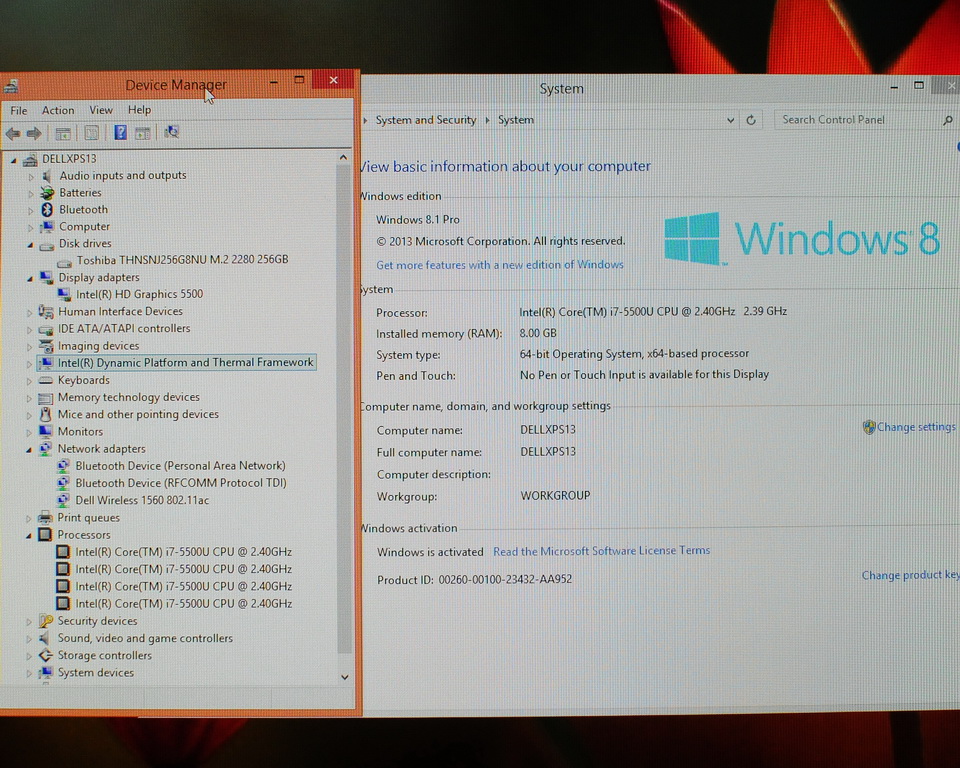Image resolution: width=960 pixels, height=768 pixels.
Task: Expand the System devices arrow
Action: coord(29,673)
